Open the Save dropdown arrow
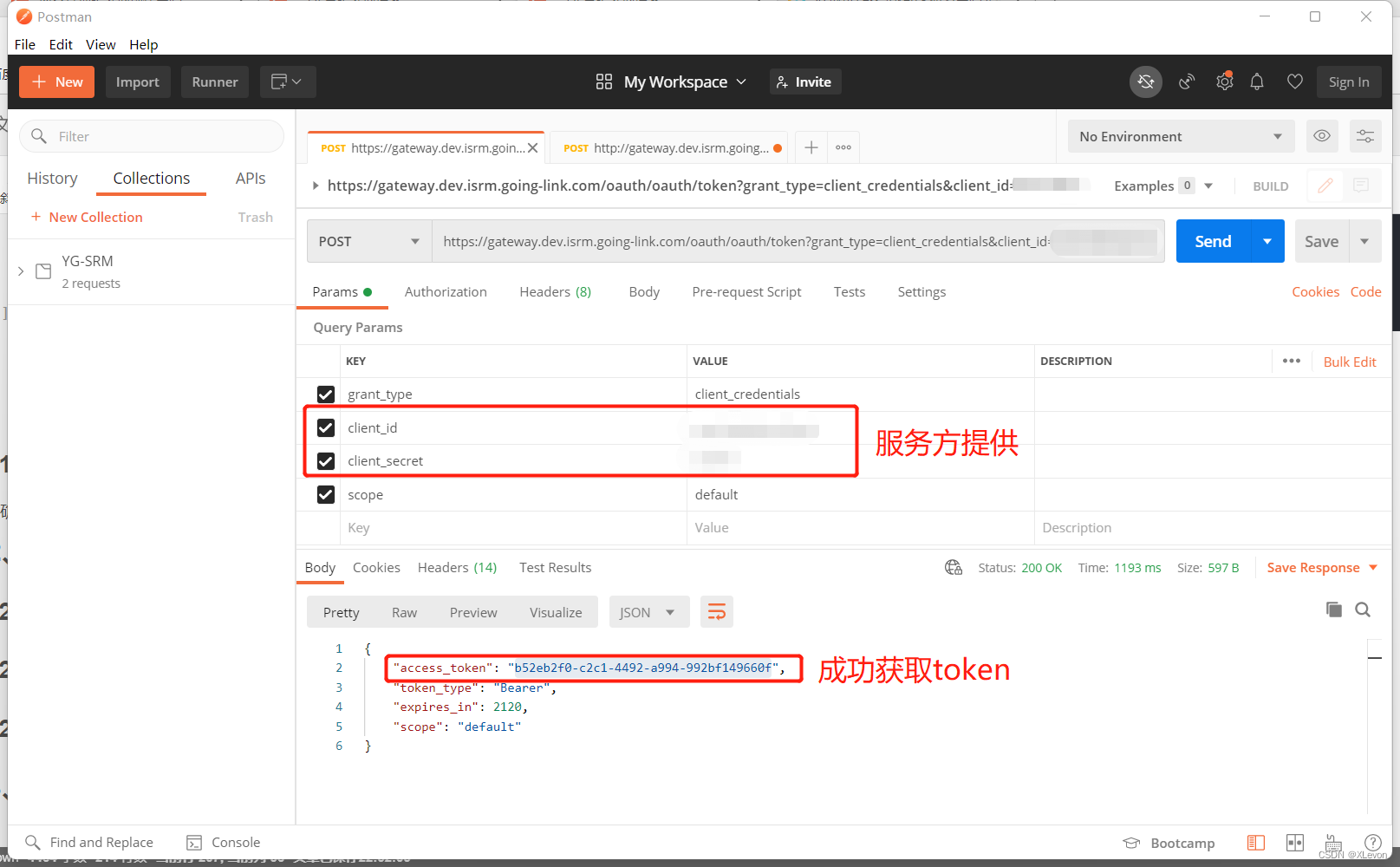This screenshot has width=1400, height=867. tap(1365, 241)
